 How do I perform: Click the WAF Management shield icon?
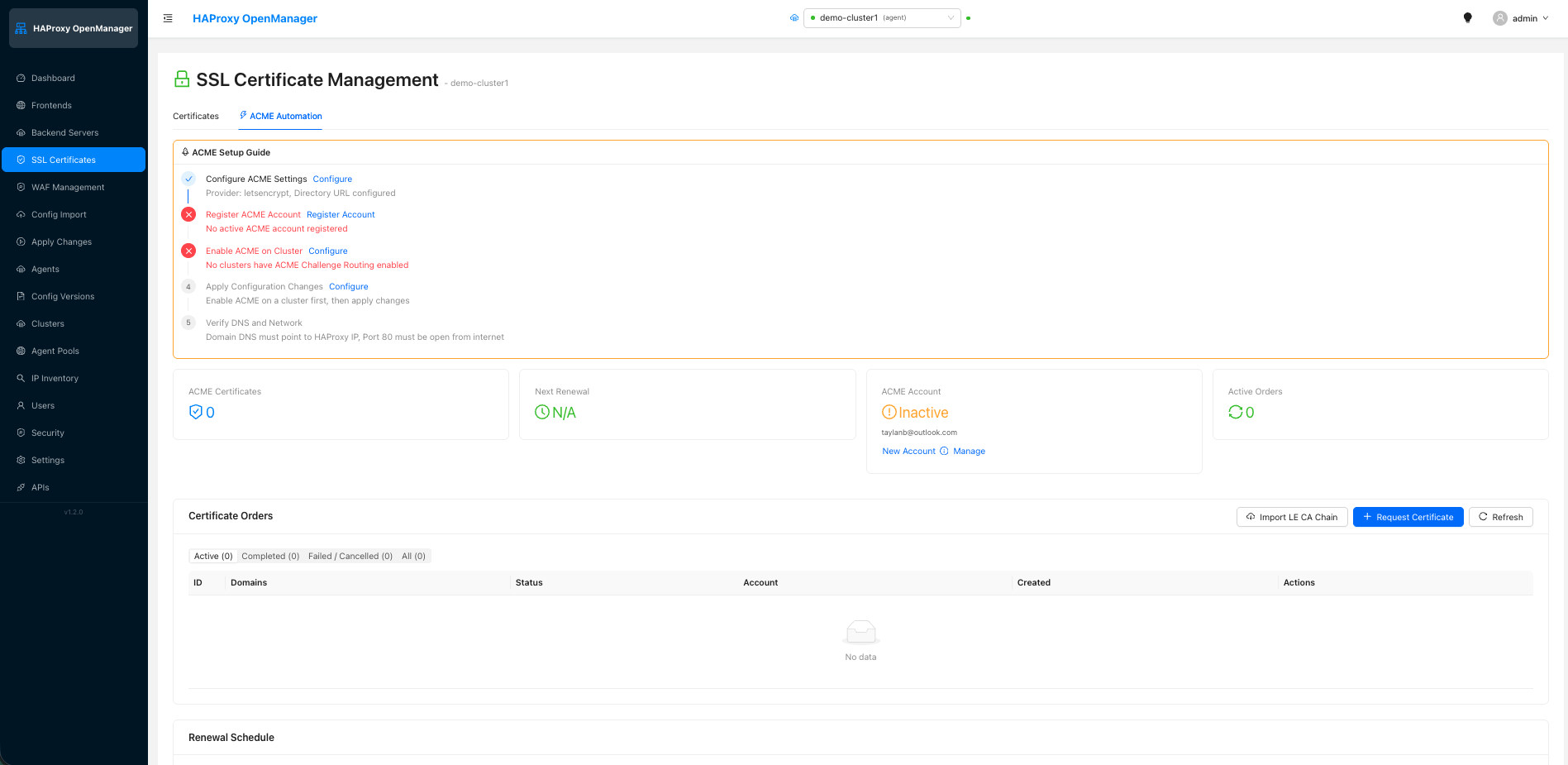click(x=21, y=187)
